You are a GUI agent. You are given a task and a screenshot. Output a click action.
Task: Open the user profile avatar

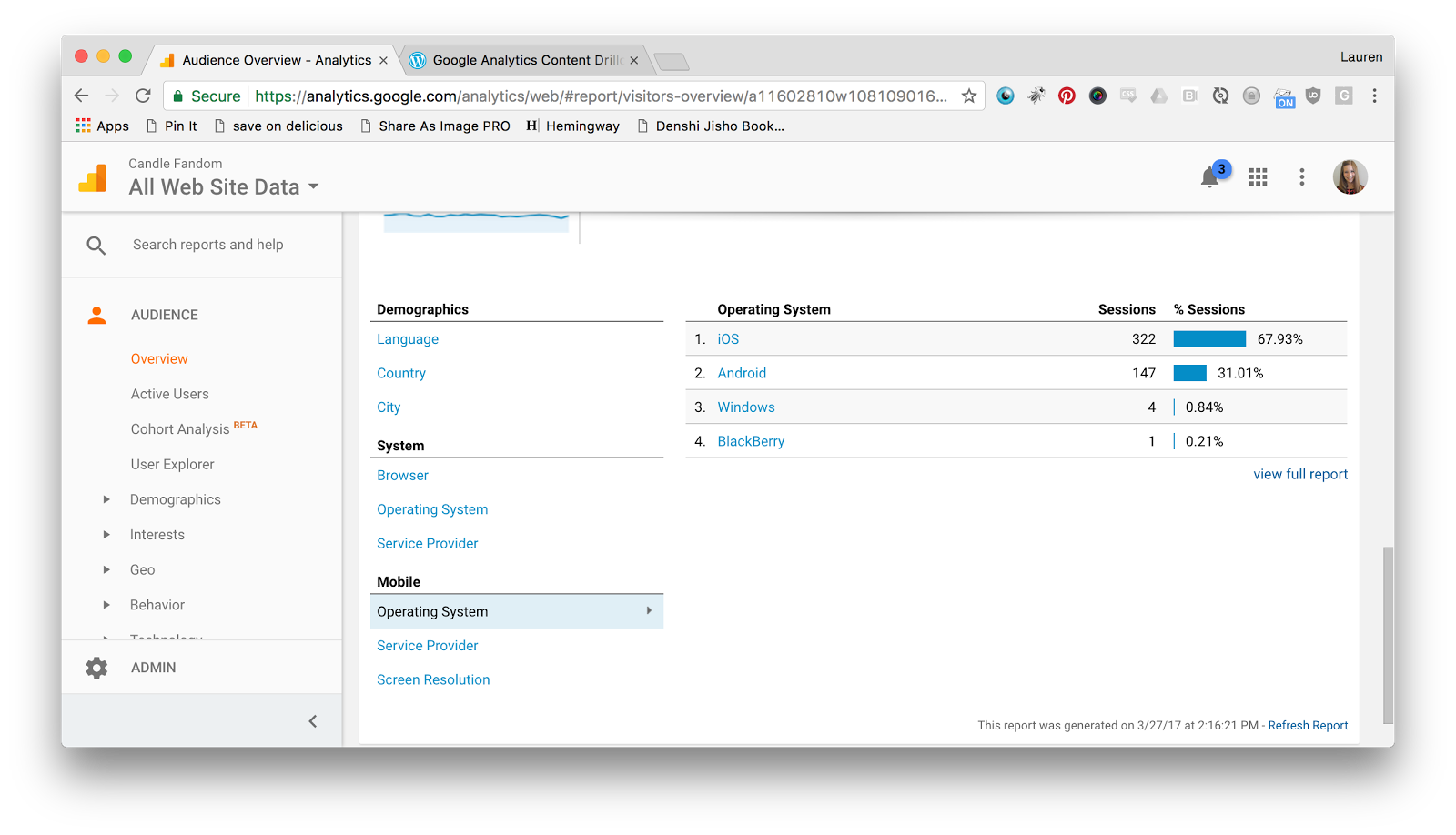[x=1350, y=176]
